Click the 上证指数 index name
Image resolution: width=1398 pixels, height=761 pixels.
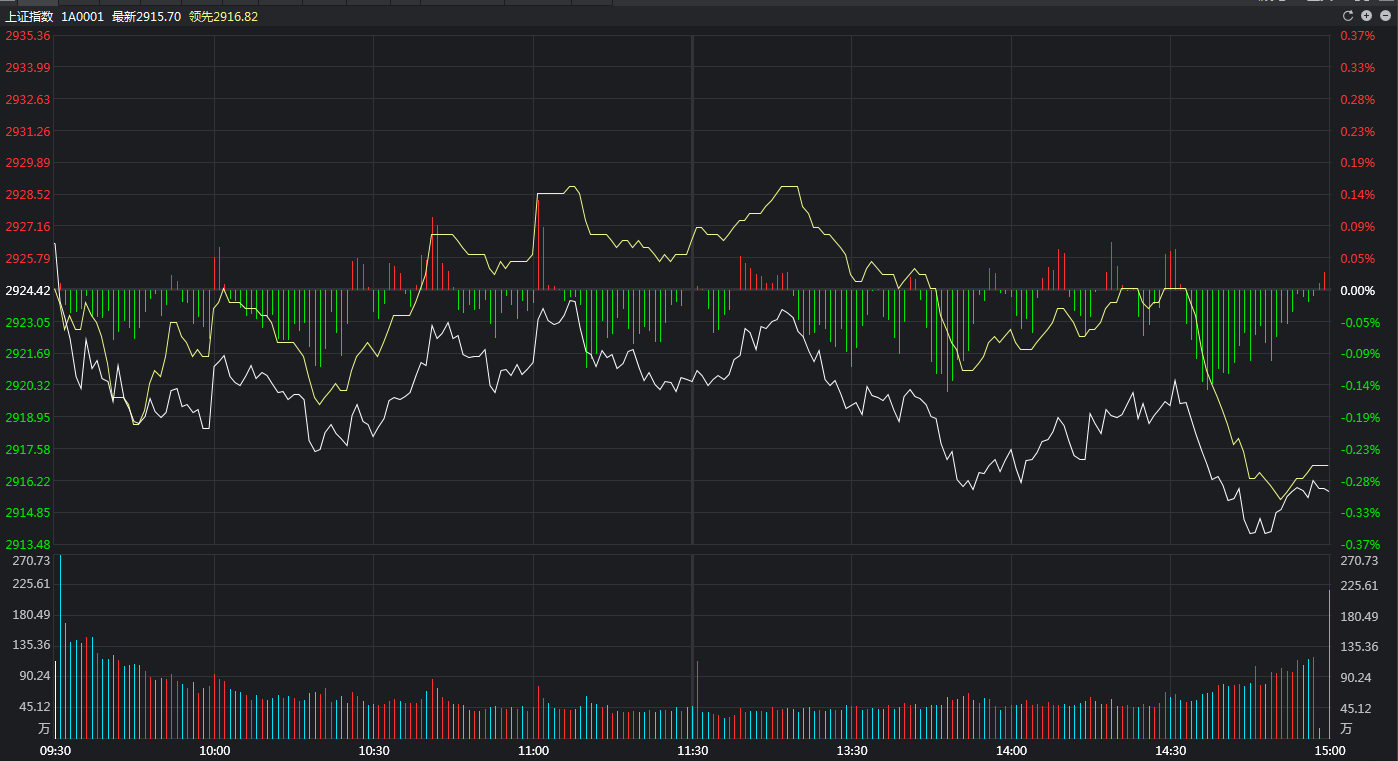(x=29, y=17)
